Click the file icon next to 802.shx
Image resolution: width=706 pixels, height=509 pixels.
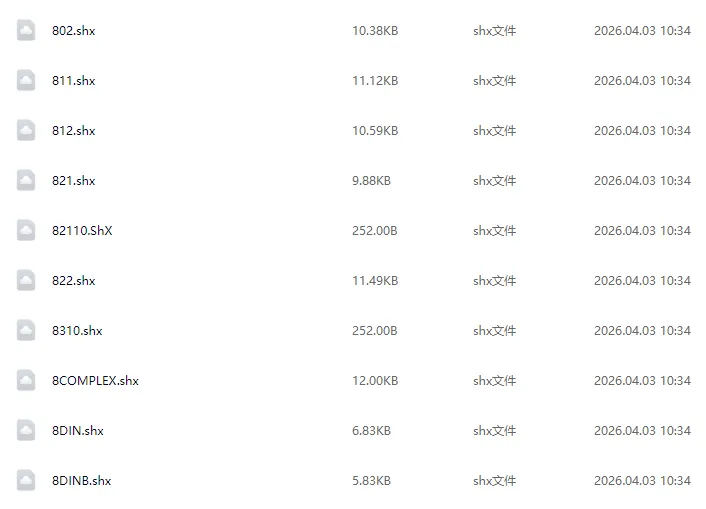click(26, 30)
